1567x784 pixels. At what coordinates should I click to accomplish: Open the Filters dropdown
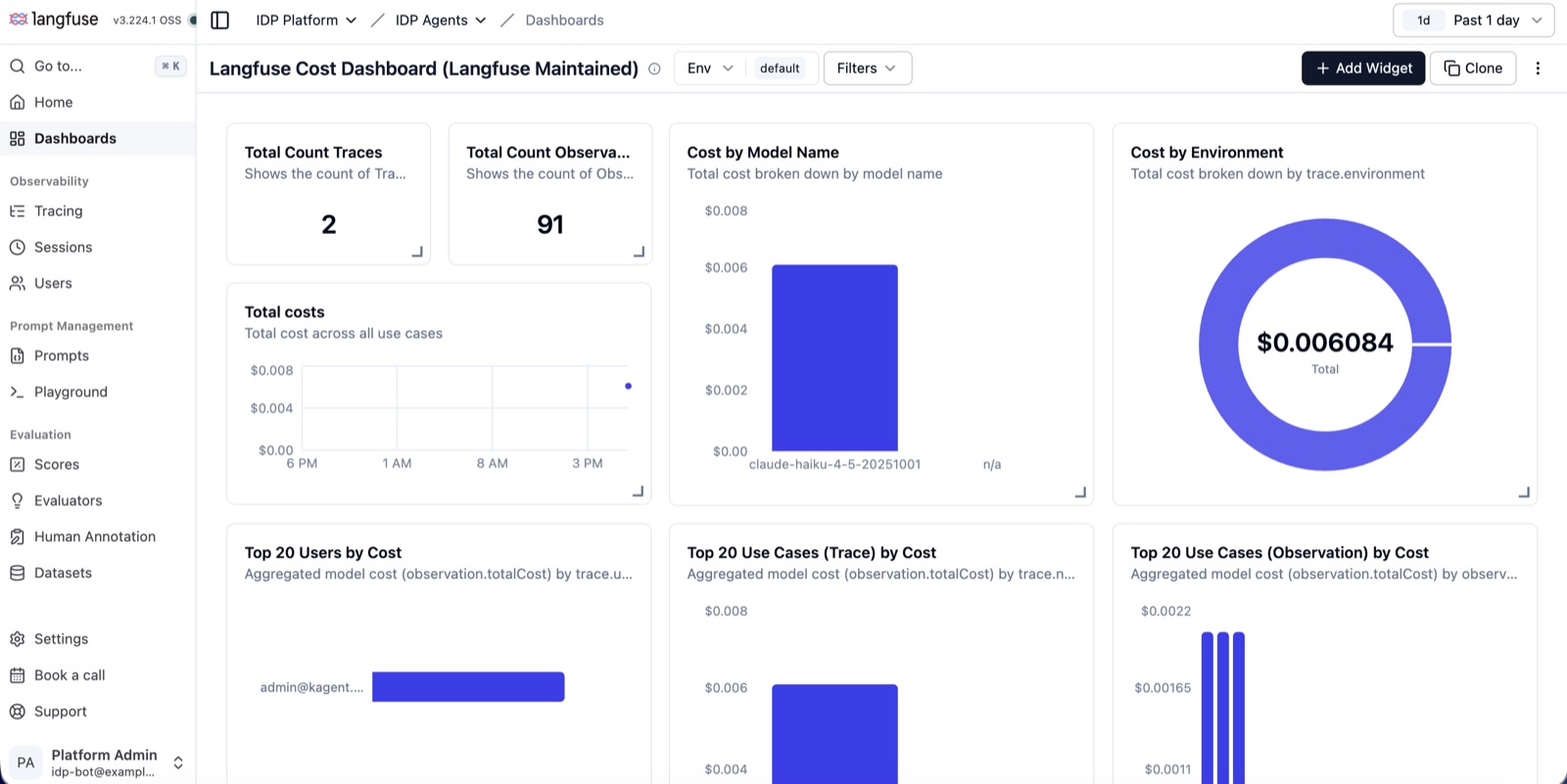pyautogui.click(x=867, y=69)
